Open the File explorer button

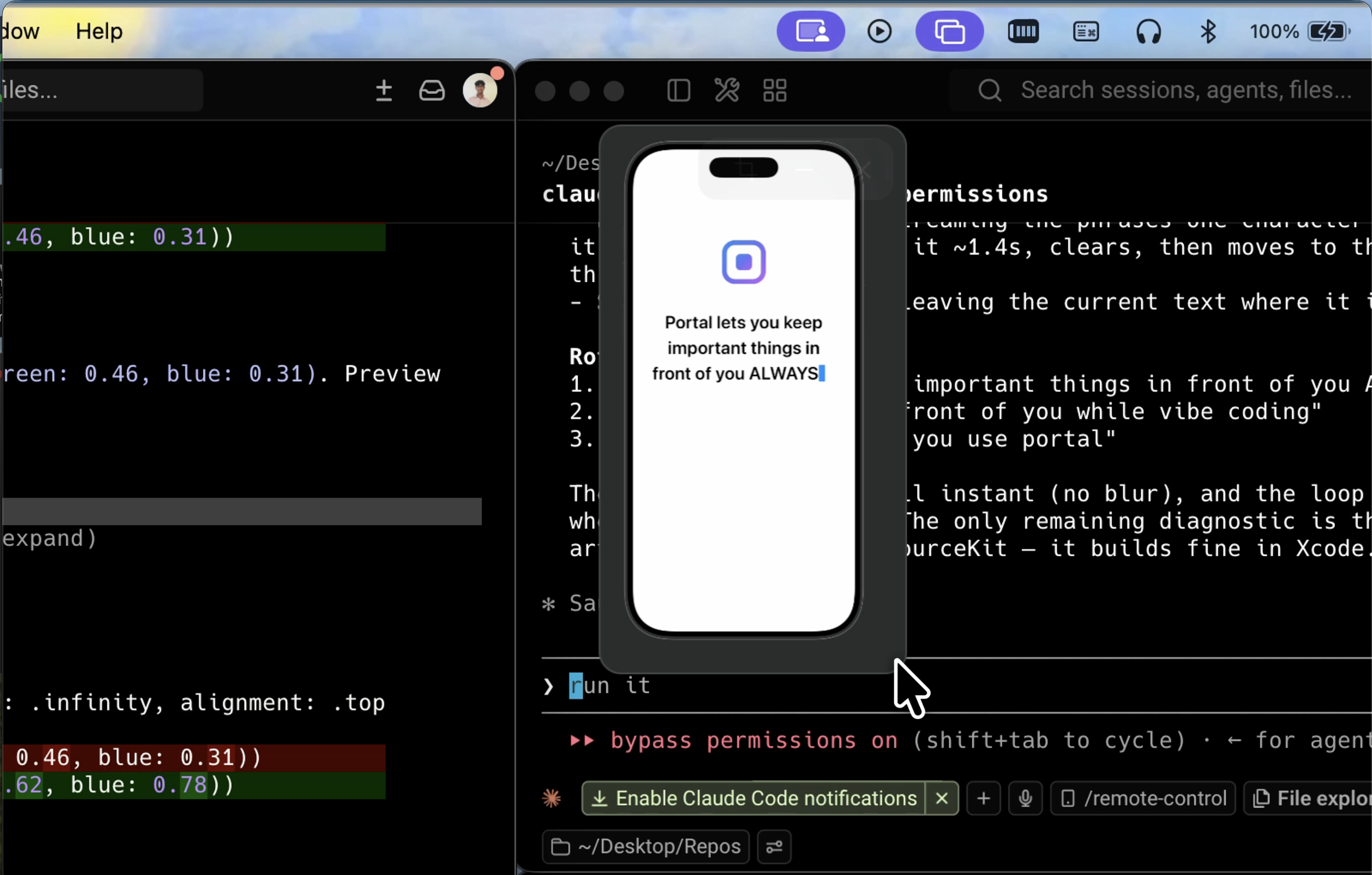click(1308, 798)
